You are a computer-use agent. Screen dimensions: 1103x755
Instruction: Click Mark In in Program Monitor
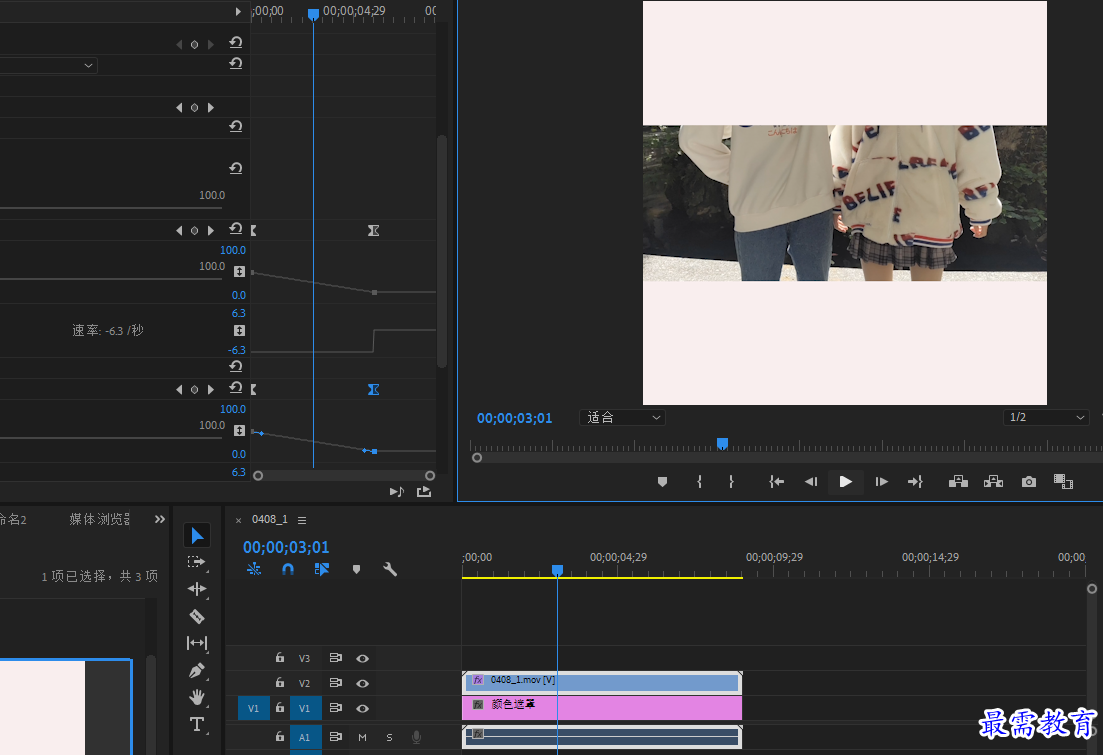(699, 482)
